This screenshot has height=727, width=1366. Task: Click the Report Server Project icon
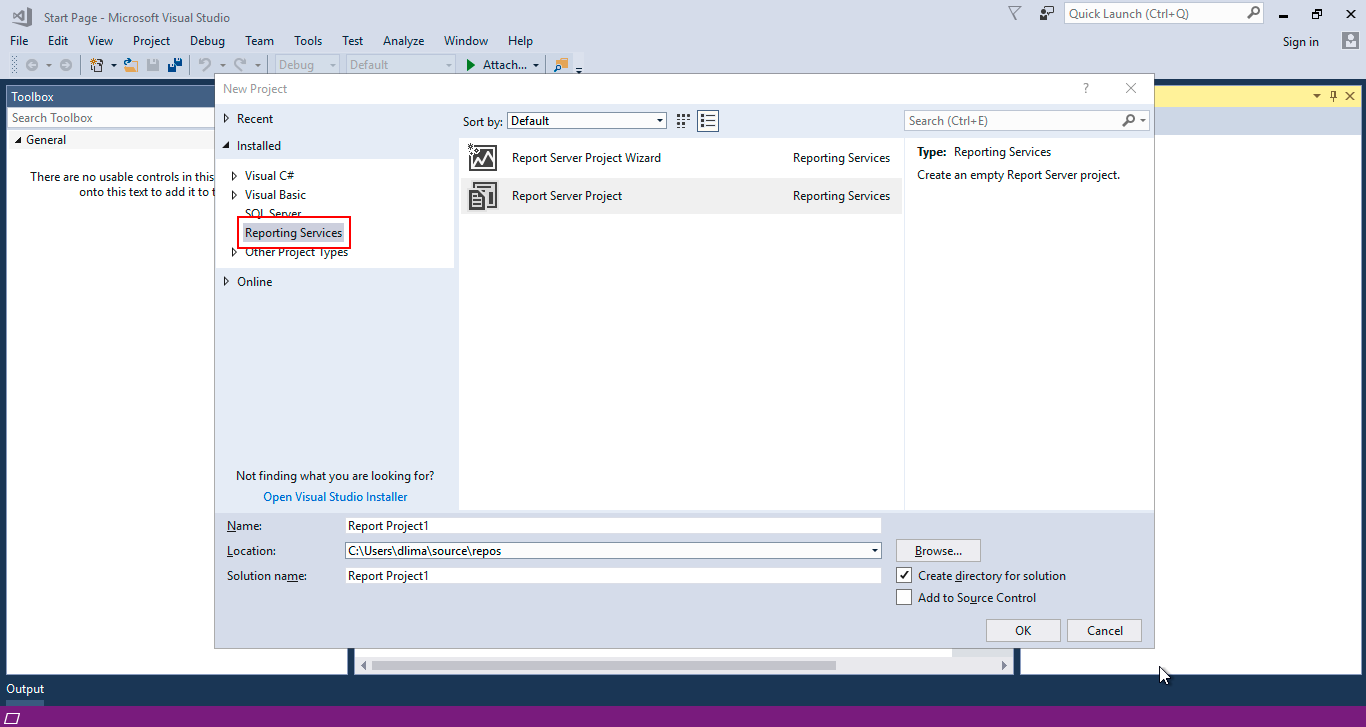(x=483, y=196)
